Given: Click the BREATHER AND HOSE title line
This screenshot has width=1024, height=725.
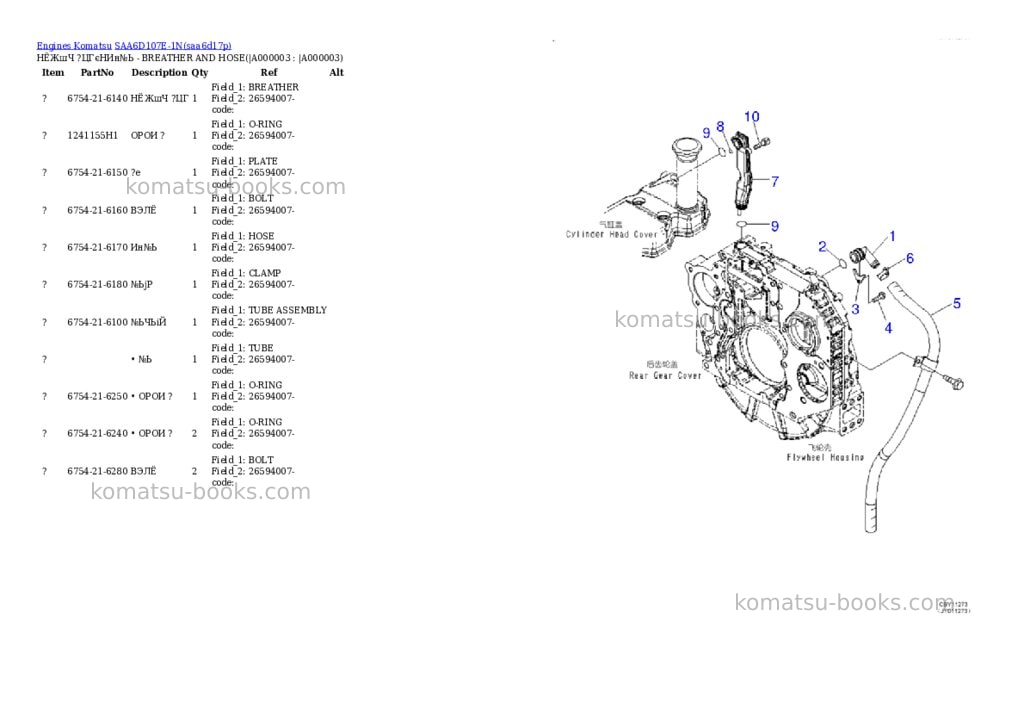Looking at the screenshot, I should 189,58.
